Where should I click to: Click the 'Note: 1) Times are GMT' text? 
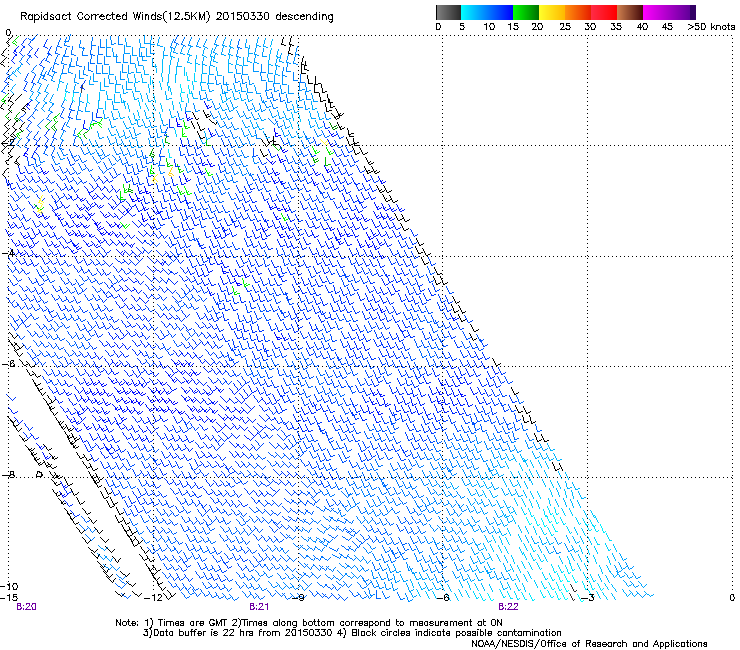(x=171, y=623)
